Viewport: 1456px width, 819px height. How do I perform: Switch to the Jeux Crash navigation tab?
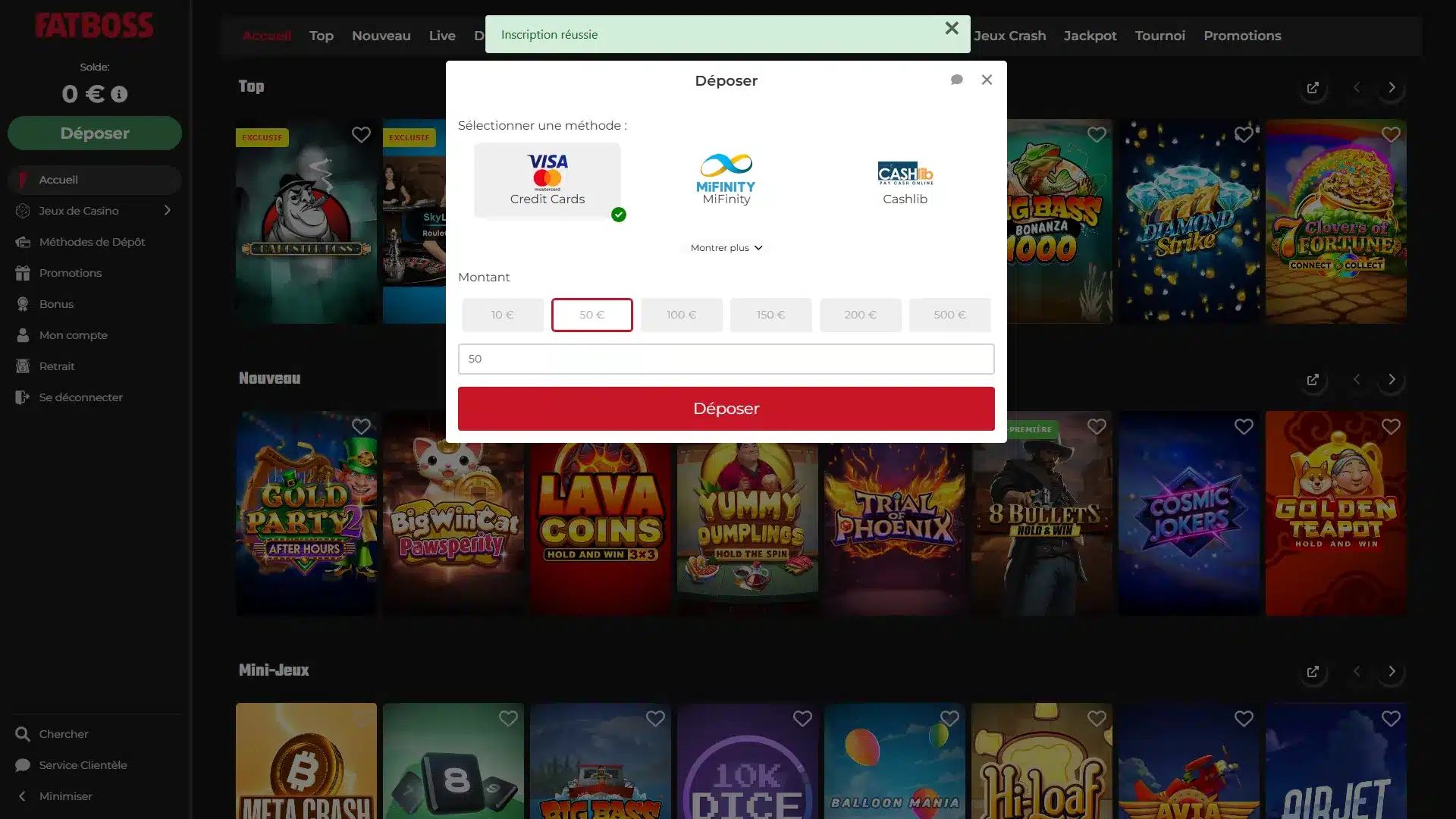pyautogui.click(x=1010, y=36)
